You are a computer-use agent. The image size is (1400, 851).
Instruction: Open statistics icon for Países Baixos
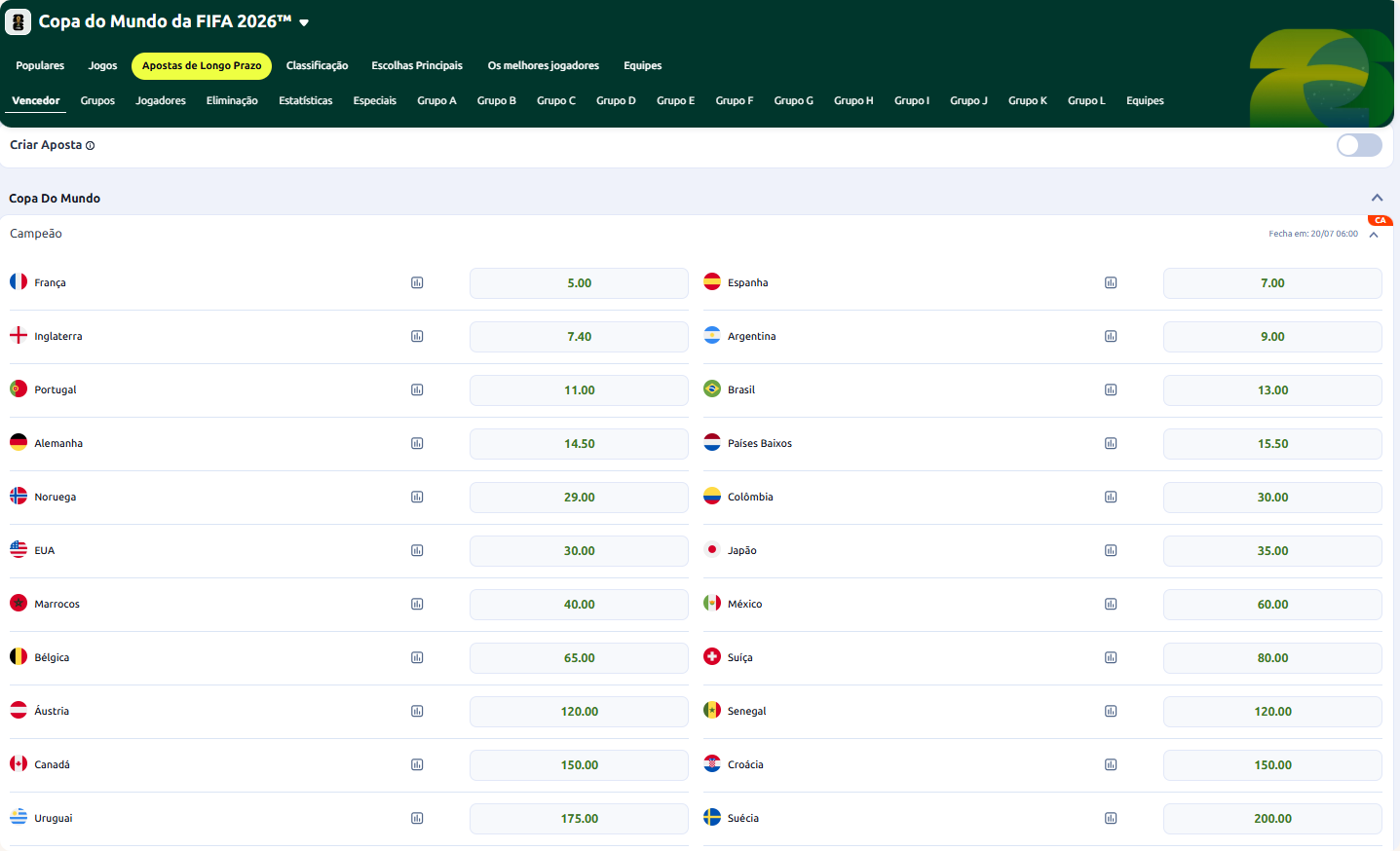point(1111,444)
